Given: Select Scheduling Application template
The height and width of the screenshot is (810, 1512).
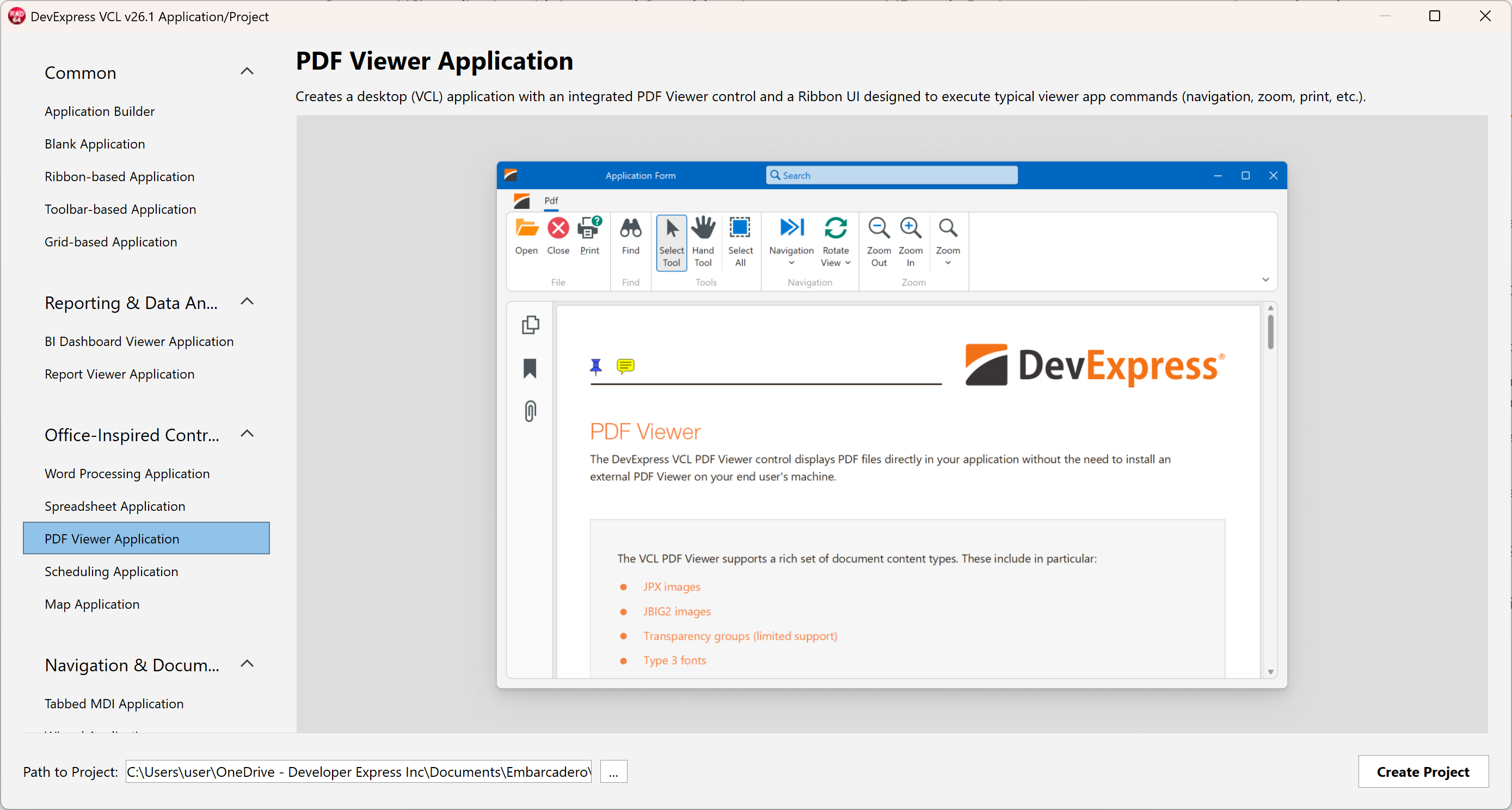Looking at the screenshot, I should click(112, 572).
